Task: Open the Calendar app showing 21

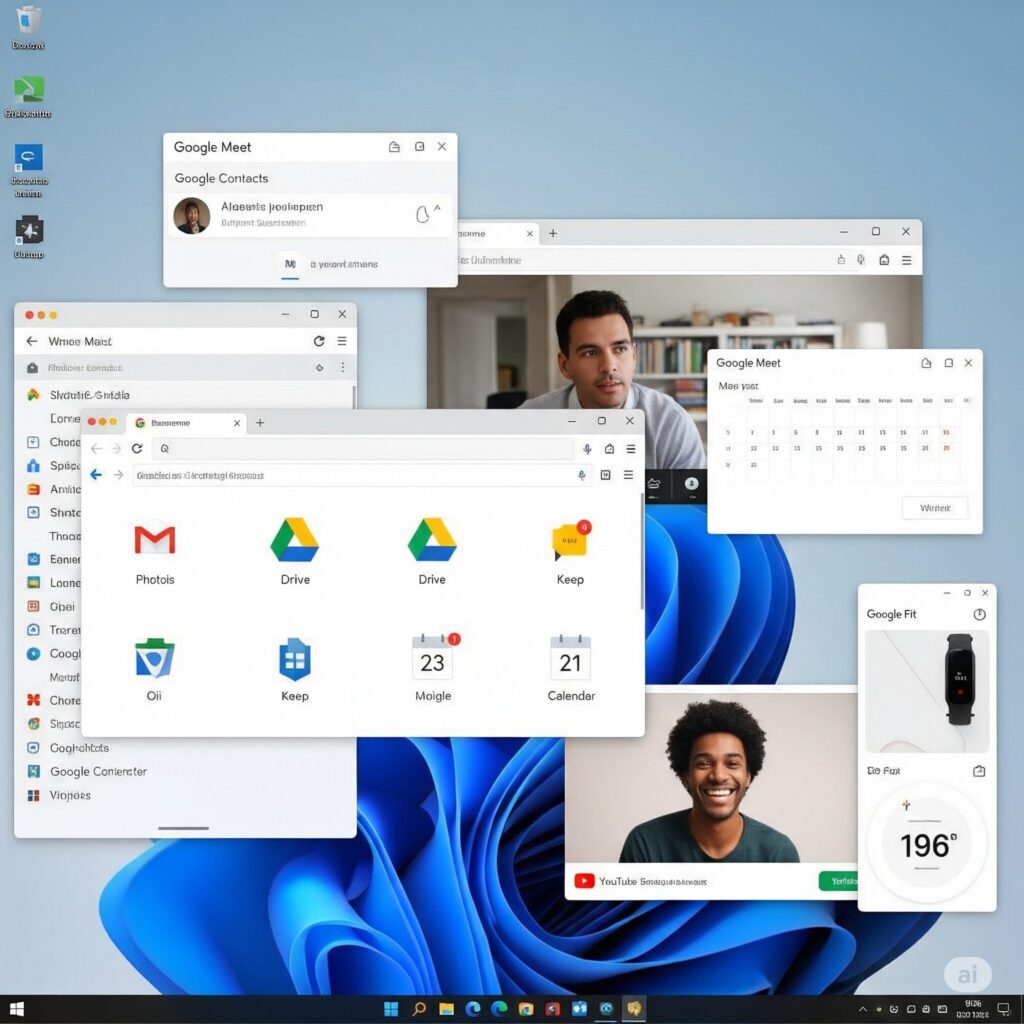Action: tap(570, 658)
